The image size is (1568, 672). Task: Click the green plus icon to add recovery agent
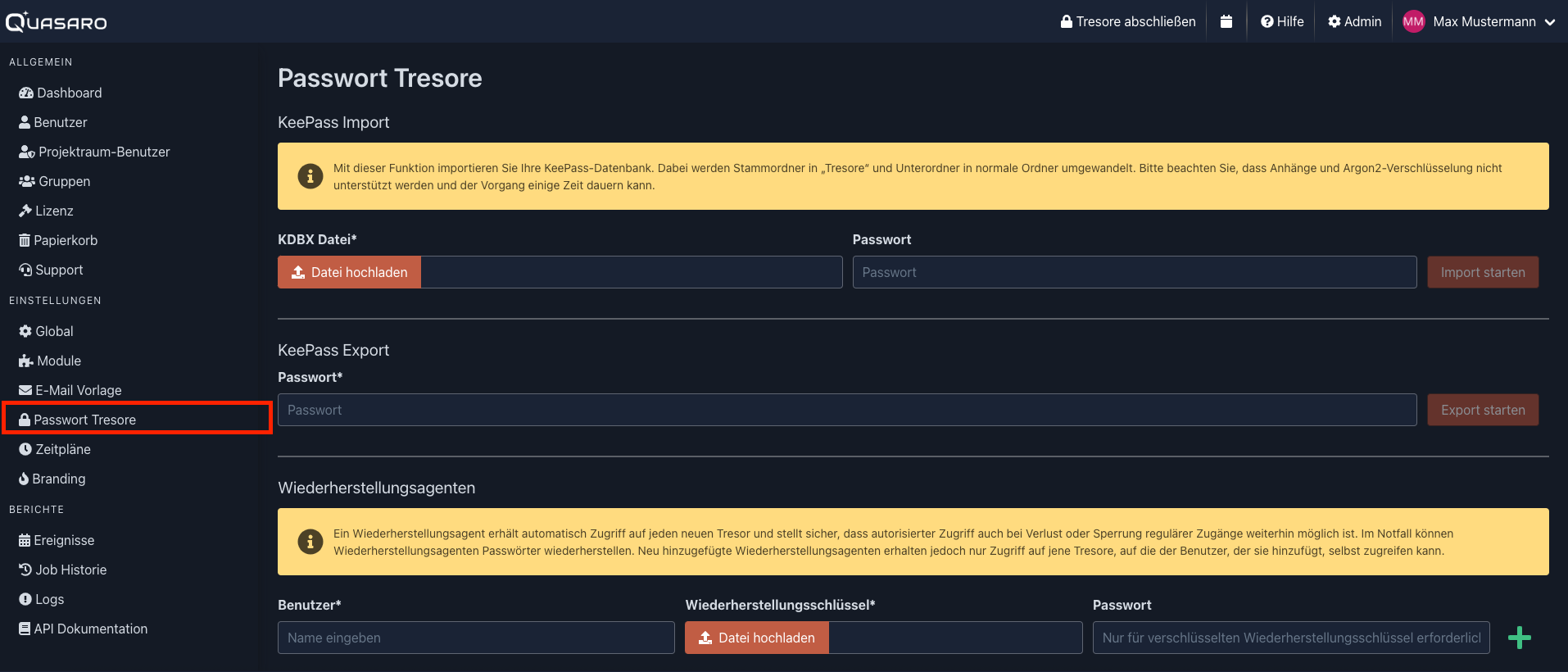tap(1519, 638)
